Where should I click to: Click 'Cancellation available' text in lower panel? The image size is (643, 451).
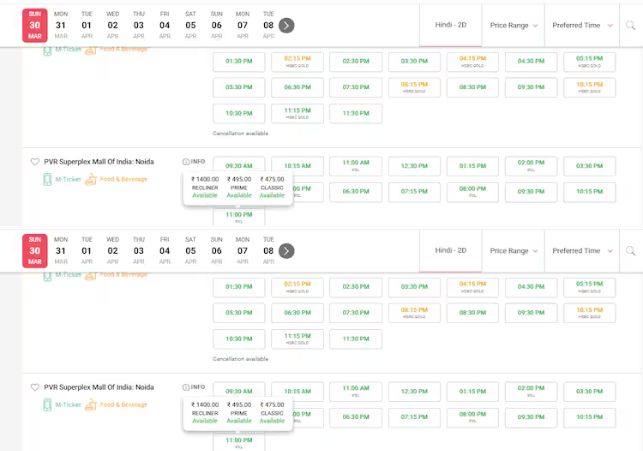(240, 359)
